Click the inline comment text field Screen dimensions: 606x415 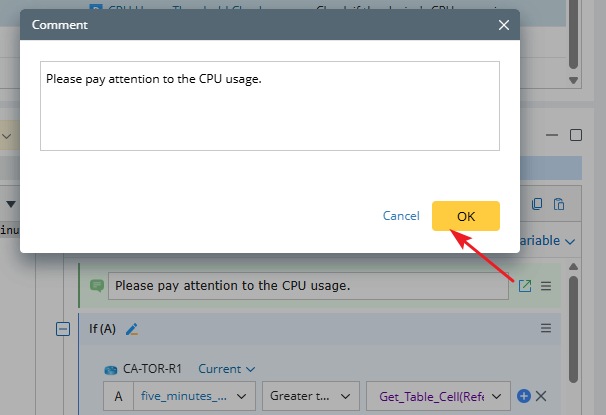point(308,286)
